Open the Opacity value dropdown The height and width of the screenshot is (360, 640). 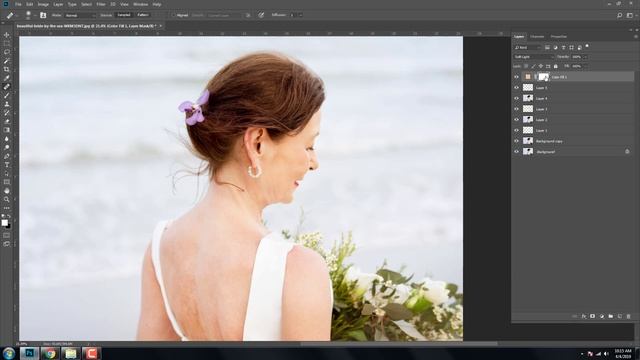pos(585,57)
